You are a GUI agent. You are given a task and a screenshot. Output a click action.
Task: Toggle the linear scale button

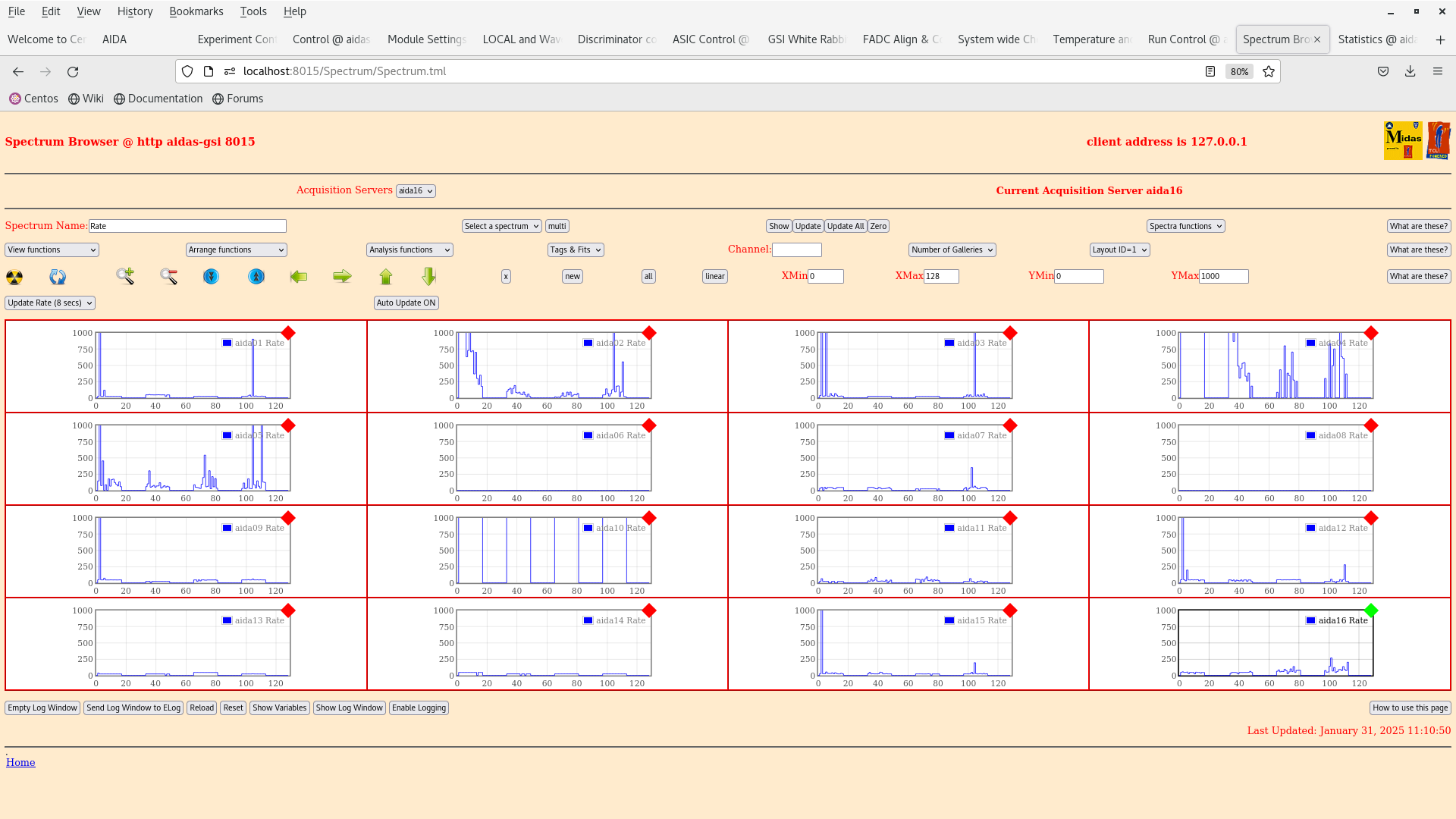pyautogui.click(x=714, y=277)
